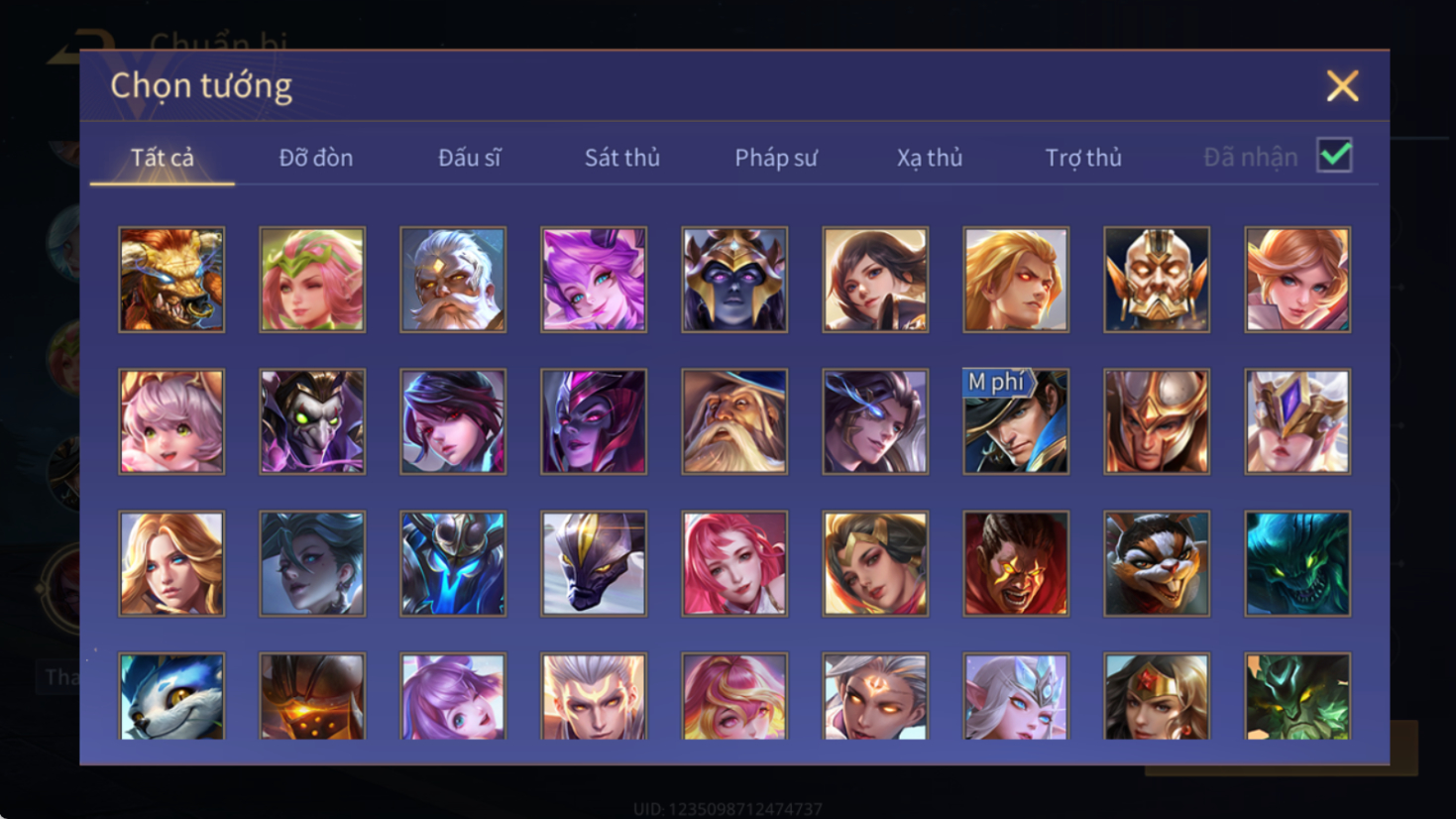Select the golden horned beast hero portrait
Image resolution: width=1456 pixels, height=819 pixels.
(171, 280)
